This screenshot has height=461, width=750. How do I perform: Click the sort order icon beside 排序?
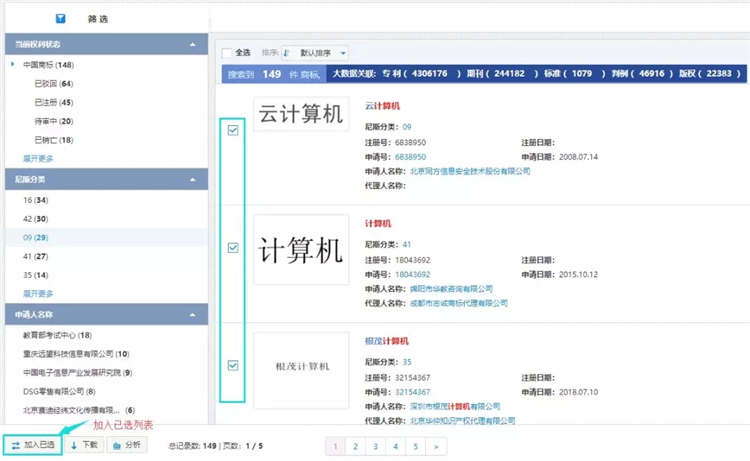pos(287,53)
